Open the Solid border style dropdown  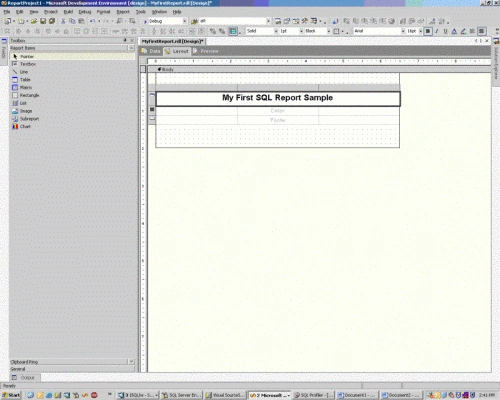coord(276,31)
